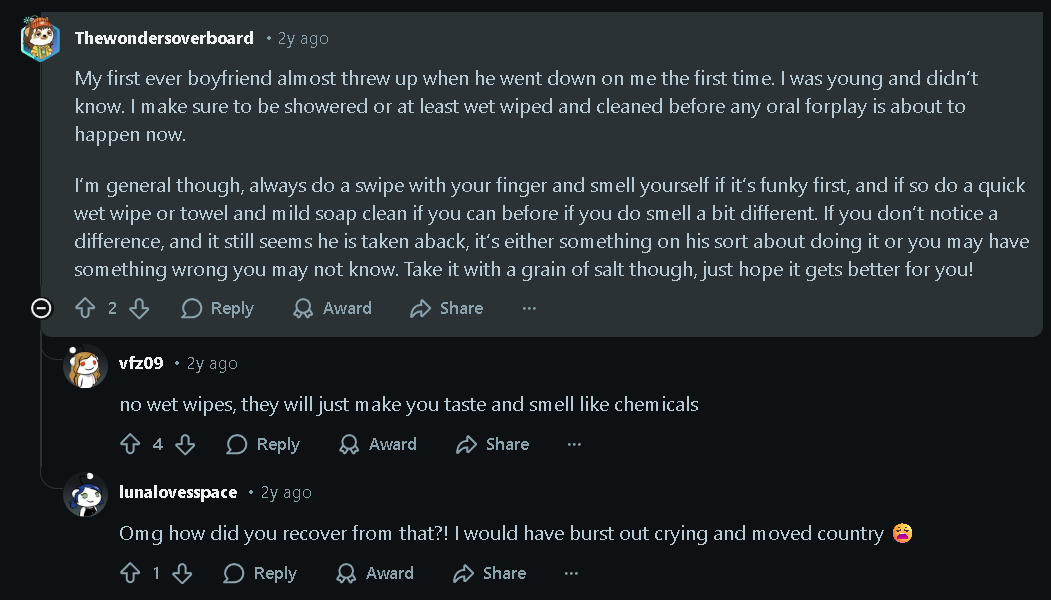This screenshot has height=600, width=1051.
Task: Open vfz09's username profile link
Action: 141,363
